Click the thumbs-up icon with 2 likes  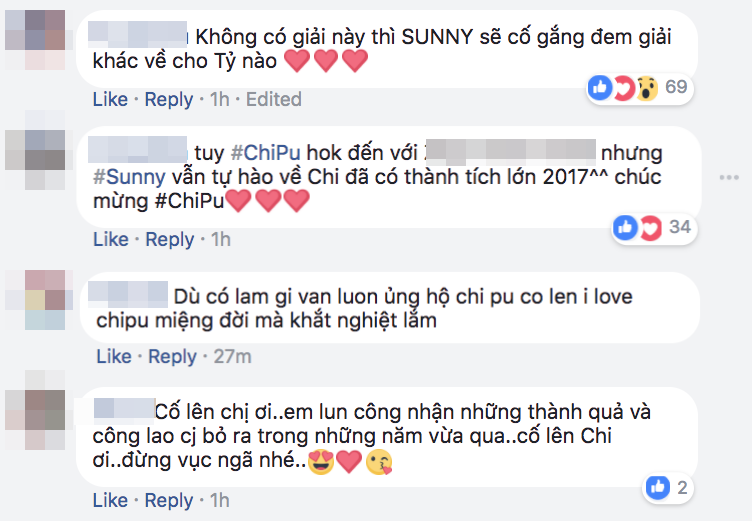point(657,487)
